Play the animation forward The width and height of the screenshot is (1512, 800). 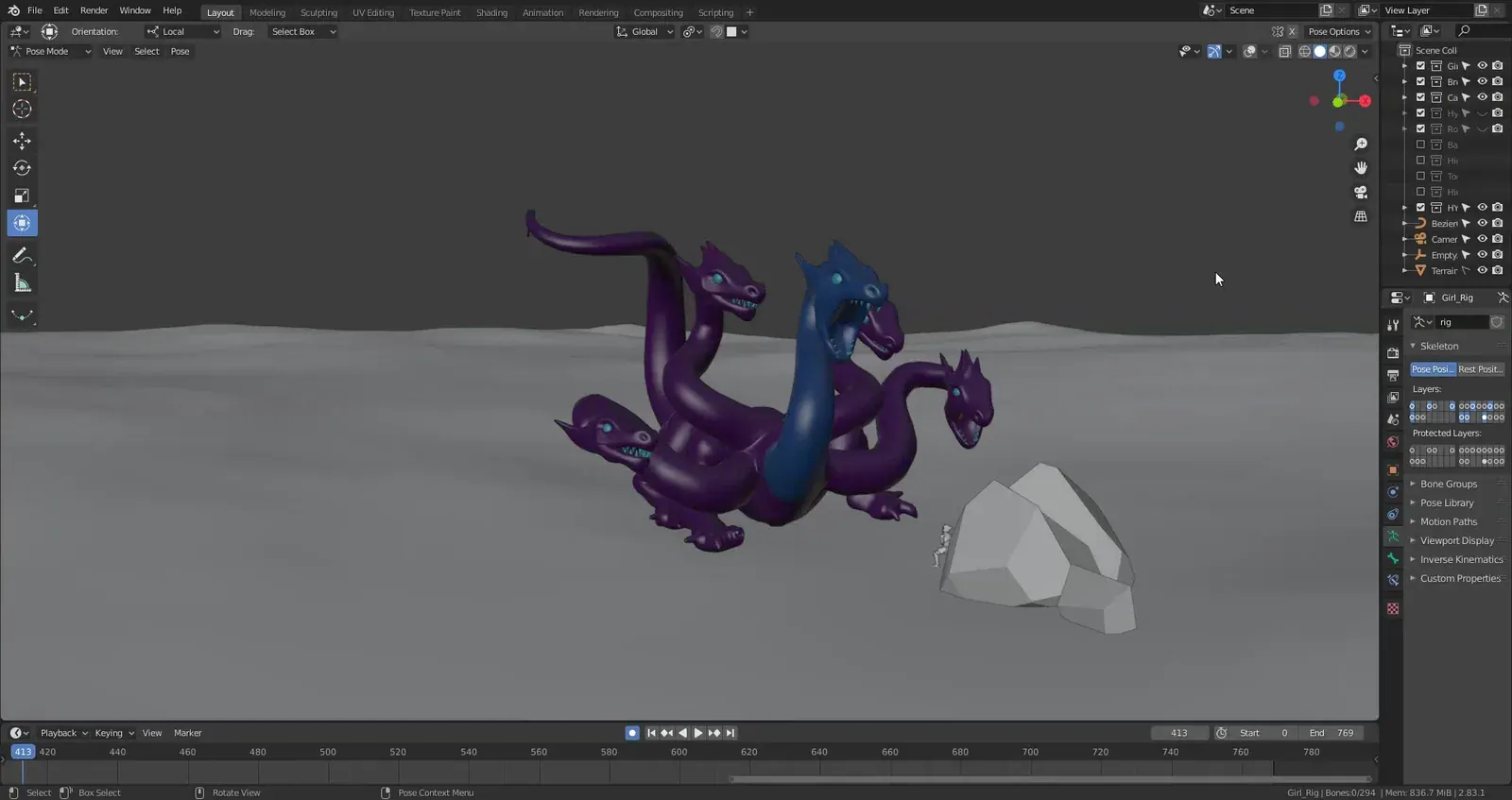(698, 733)
